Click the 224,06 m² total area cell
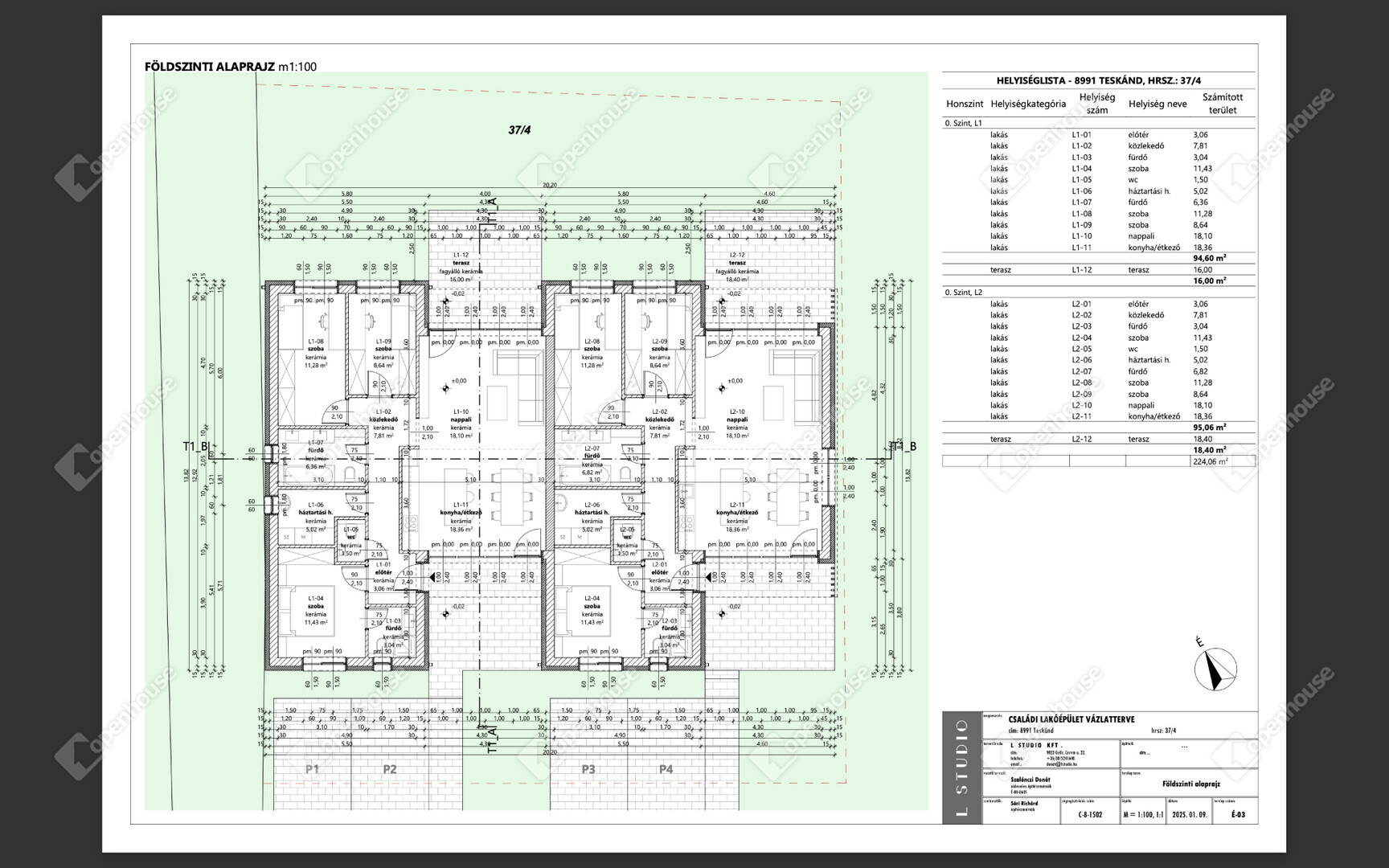 [1210, 461]
